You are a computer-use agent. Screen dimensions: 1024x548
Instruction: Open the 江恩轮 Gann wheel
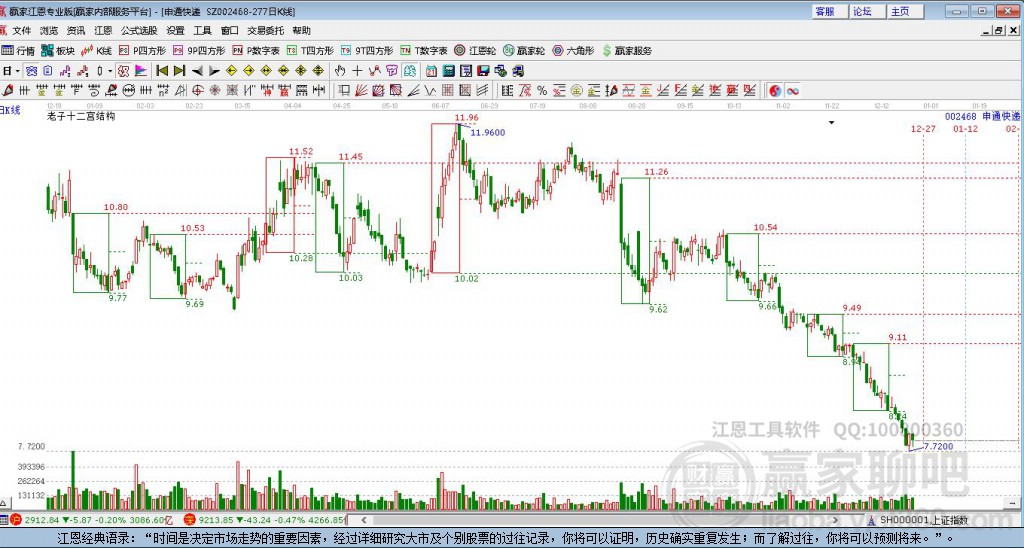click(475, 50)
